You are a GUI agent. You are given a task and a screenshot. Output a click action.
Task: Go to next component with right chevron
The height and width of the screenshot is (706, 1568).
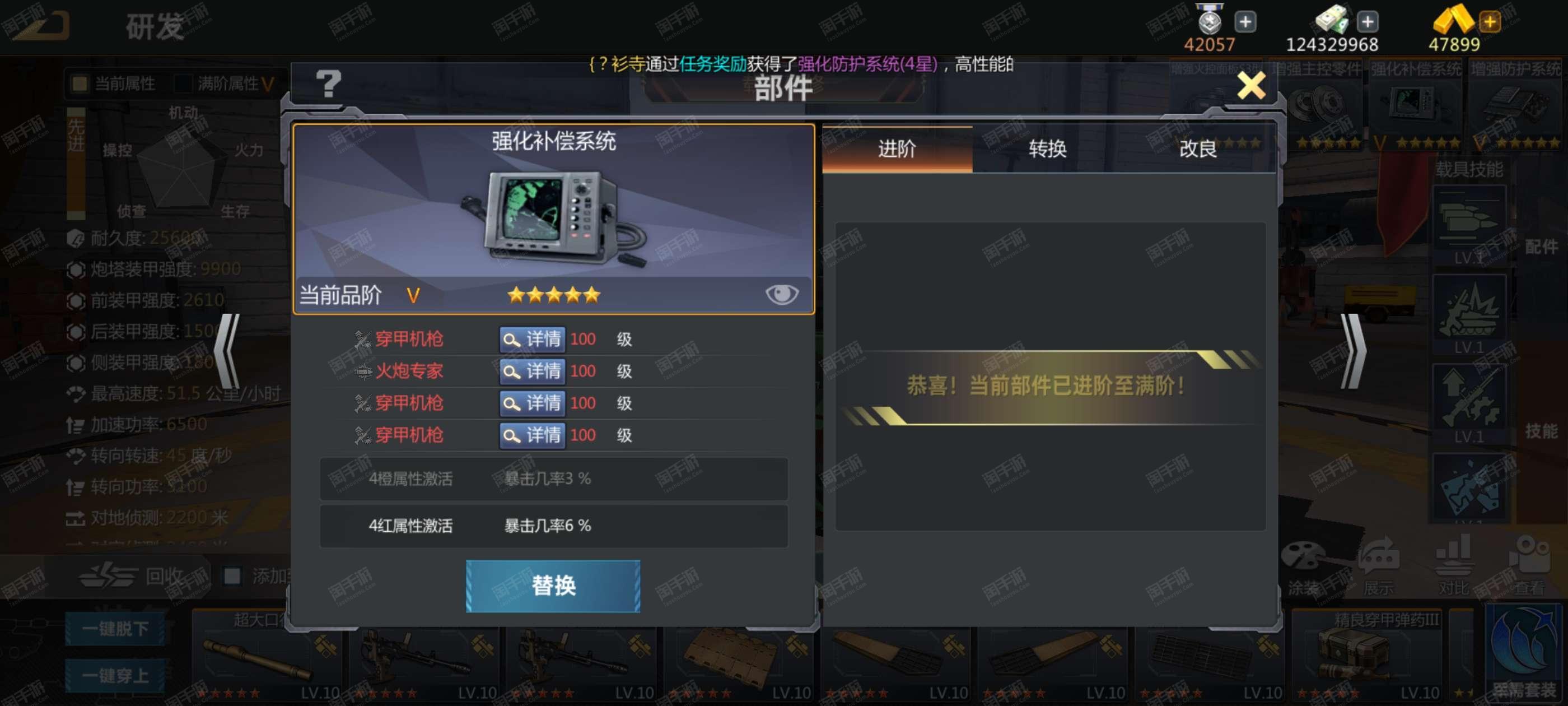point(1353,351)
